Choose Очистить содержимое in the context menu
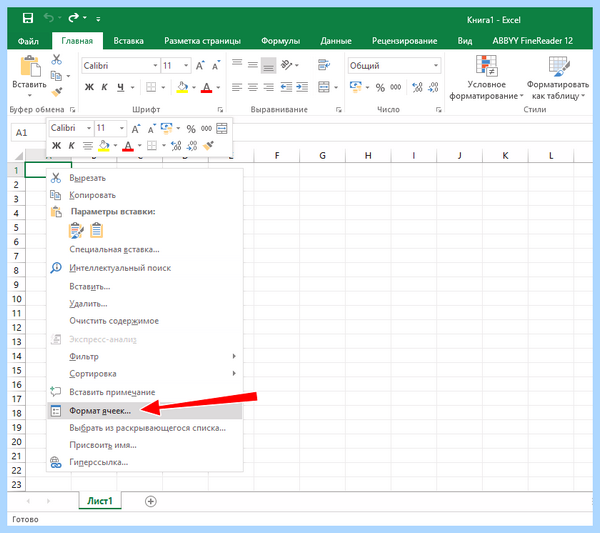The height and width of the screenshot is (533, 600). [x=145, y=321]
